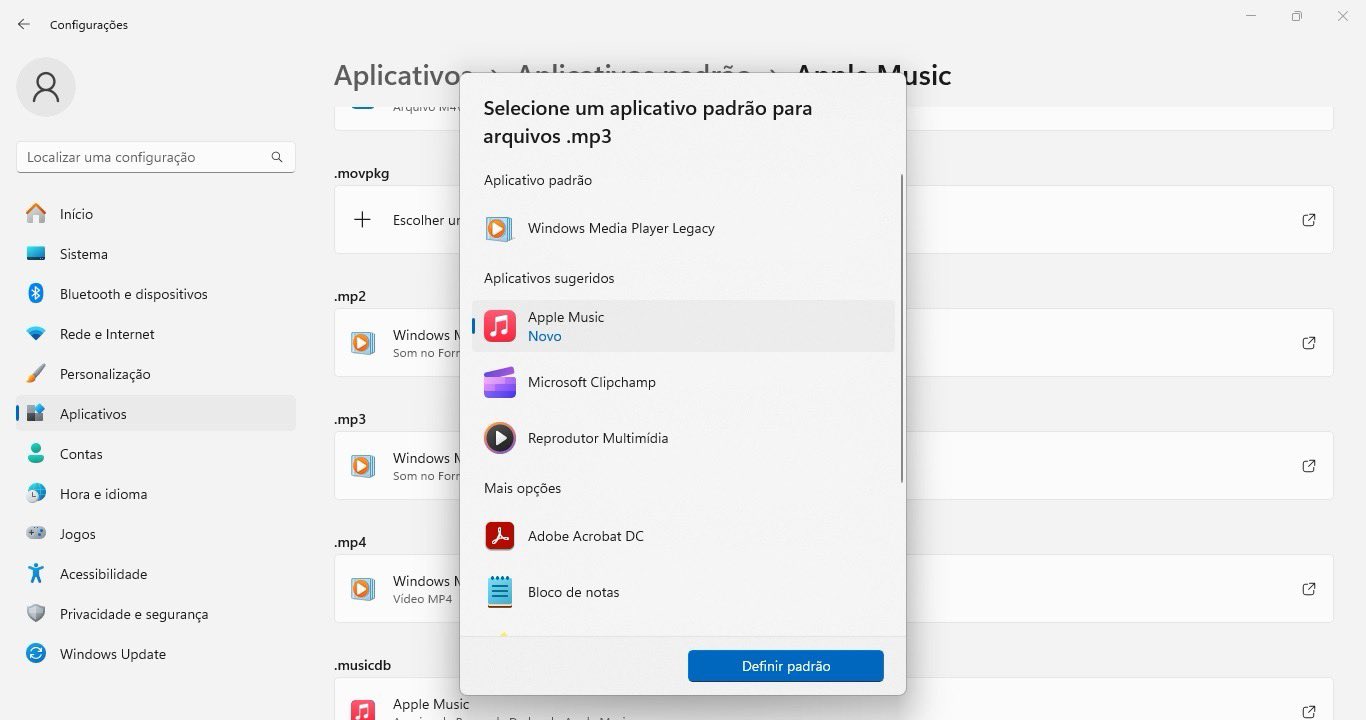The width and height of the screenshot is (1366, 720).
Task: Open external link icon for .mp3 row
Action: 1309,466
